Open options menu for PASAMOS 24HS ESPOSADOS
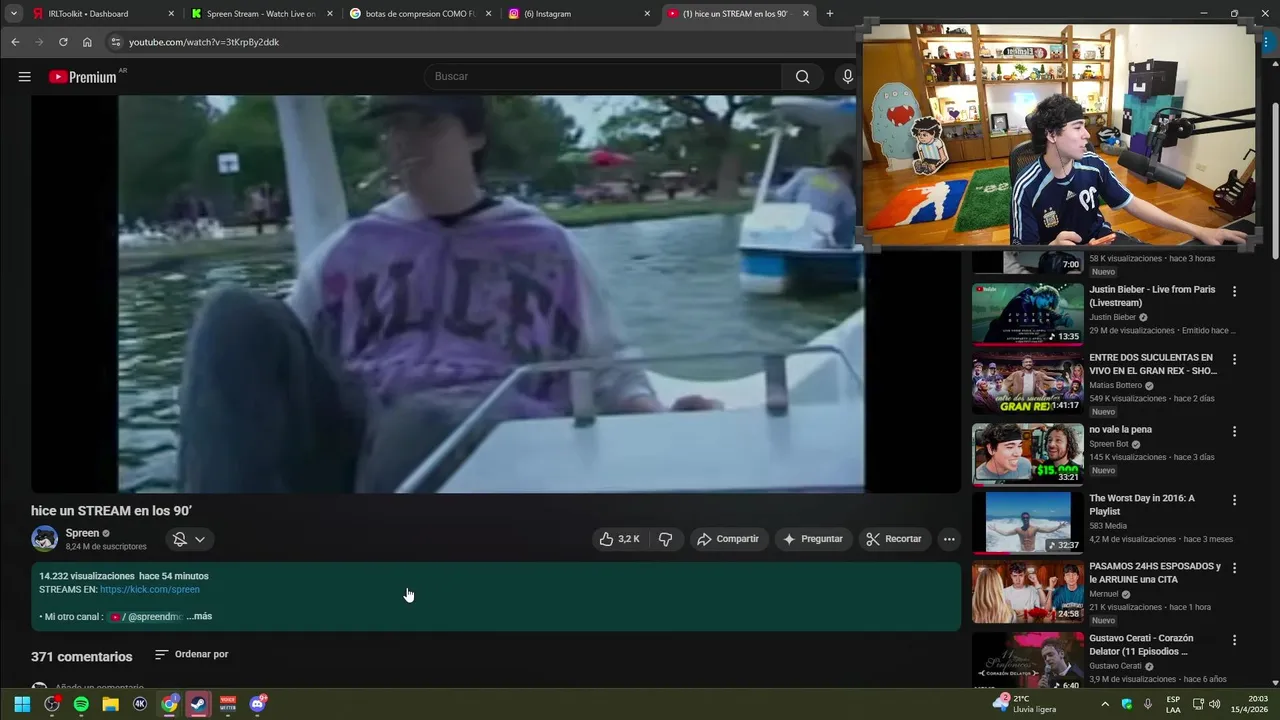This screenshot has width=1280, height=720. [x=1234, y=567]
